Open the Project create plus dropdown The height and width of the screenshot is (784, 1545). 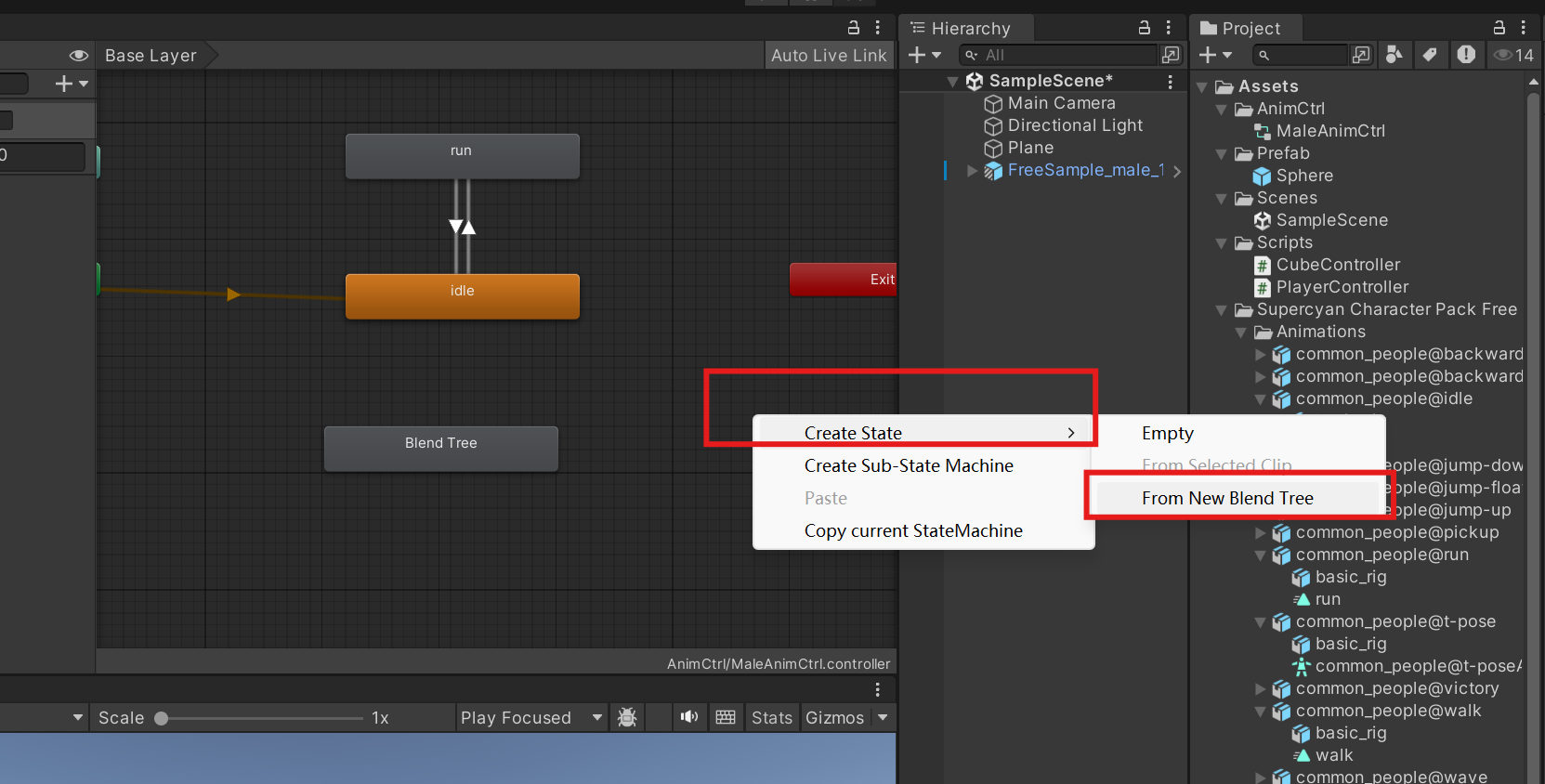[1215, 56]
